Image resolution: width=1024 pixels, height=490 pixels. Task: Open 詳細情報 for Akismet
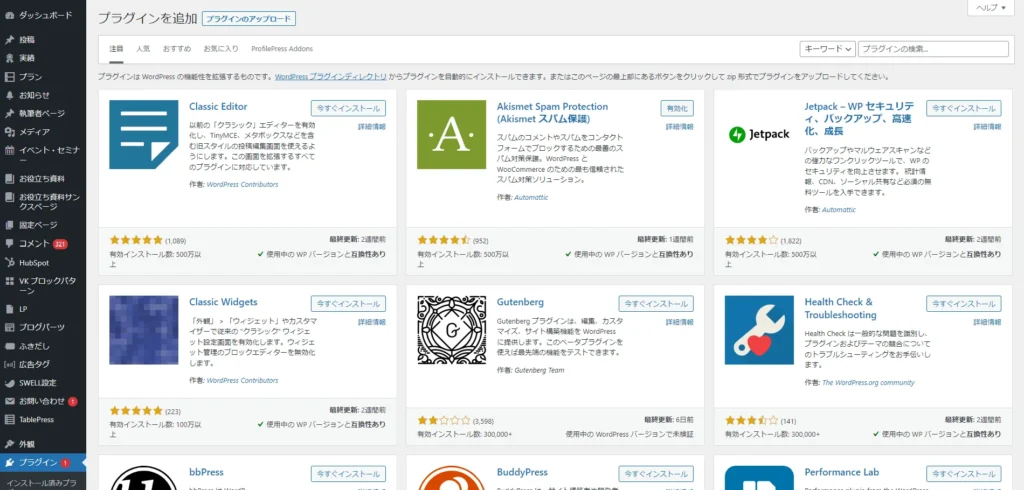tap(679, 127)
